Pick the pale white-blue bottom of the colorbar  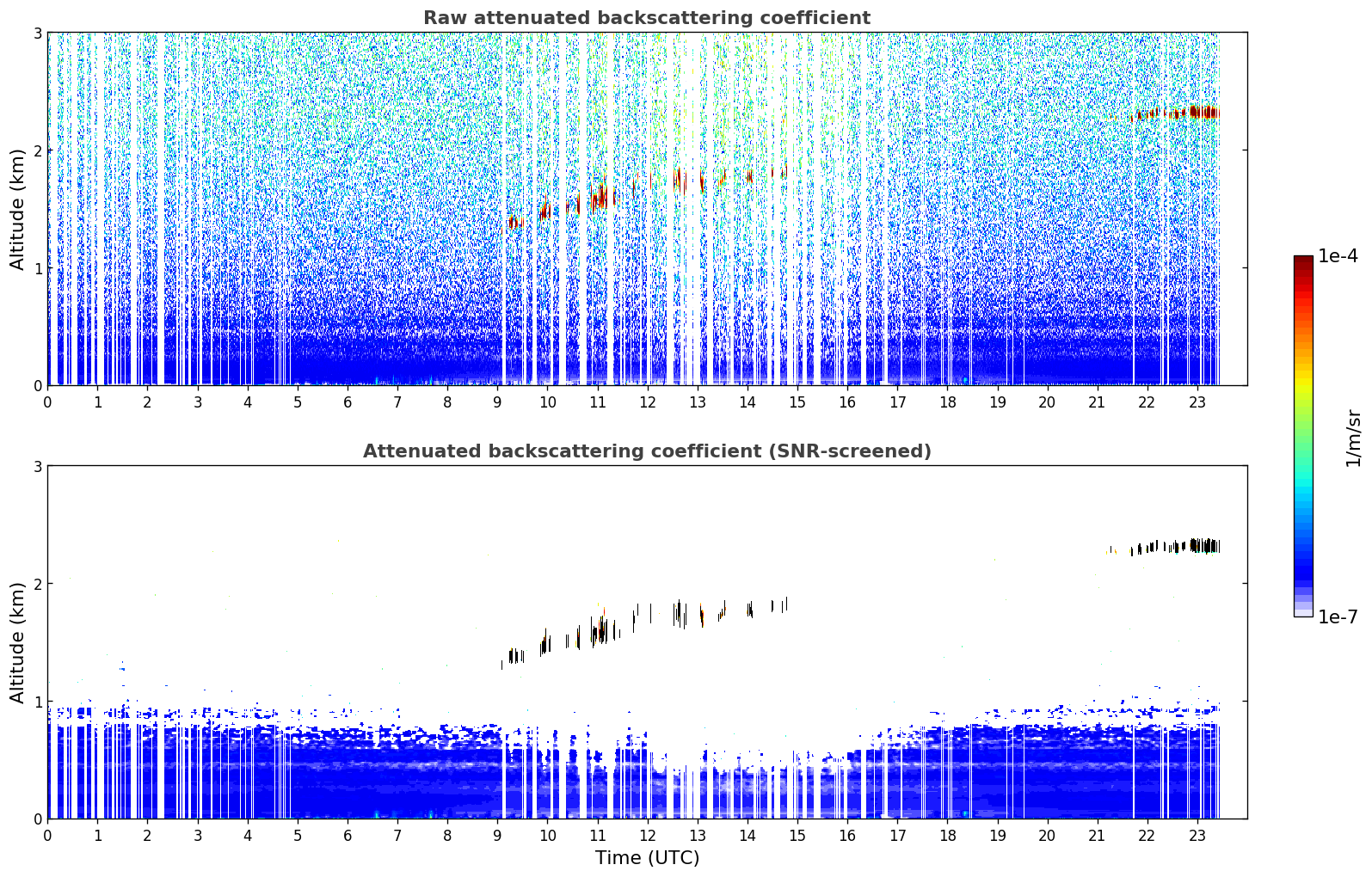[x=1302, y=612]
